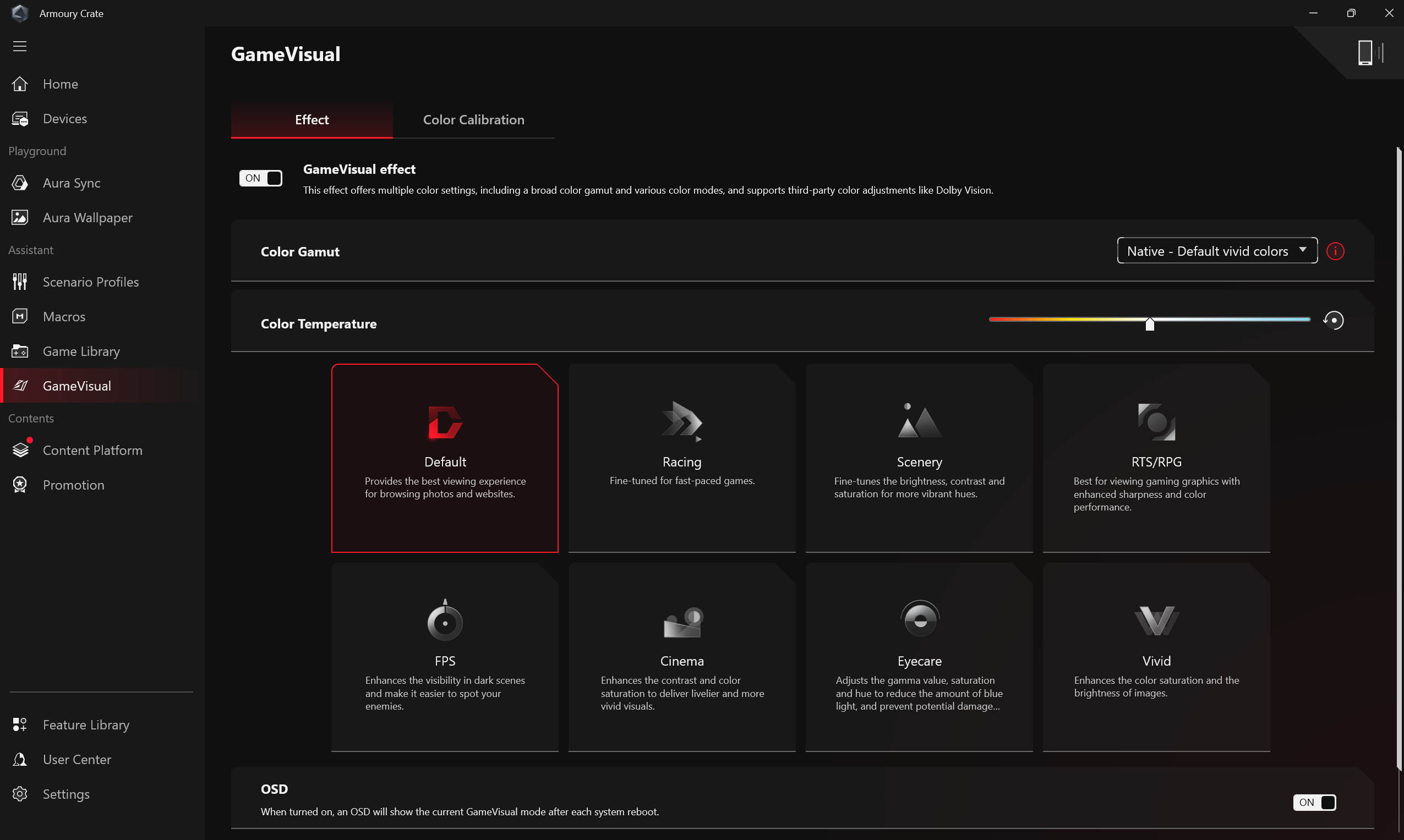Viewport: 1404px width, 840px height.
Task: Open Feature Library from the sidebar
Action: [x=86, y=724]
